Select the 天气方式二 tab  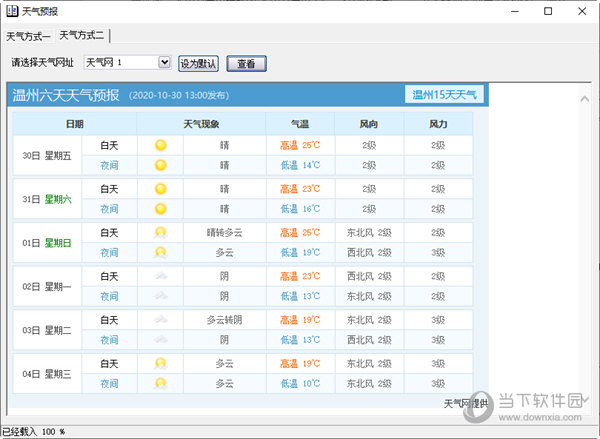coord(82,35)
